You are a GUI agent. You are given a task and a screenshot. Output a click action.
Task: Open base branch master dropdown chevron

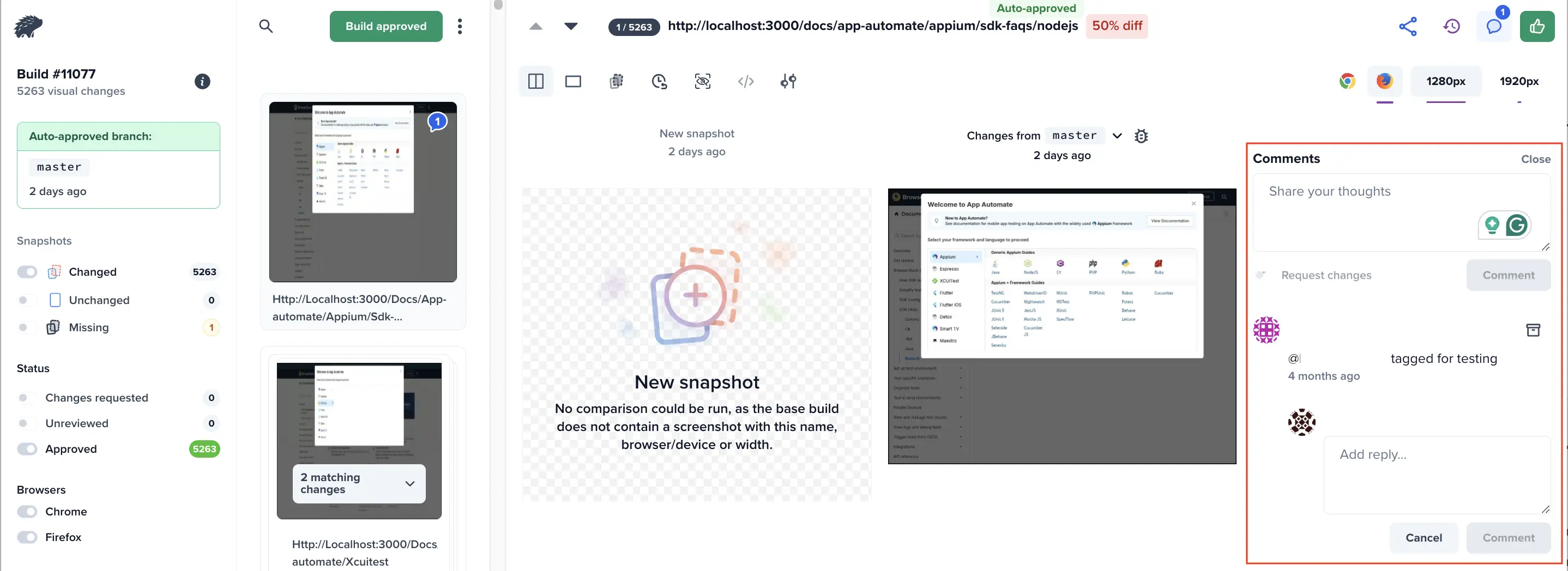point(1117,136)
